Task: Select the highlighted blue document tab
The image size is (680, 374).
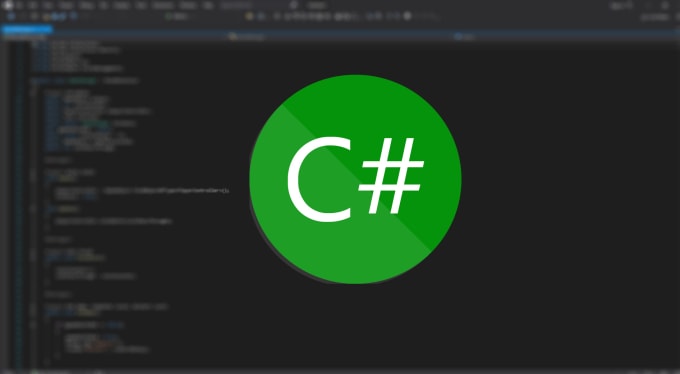Action: point(27,30)
